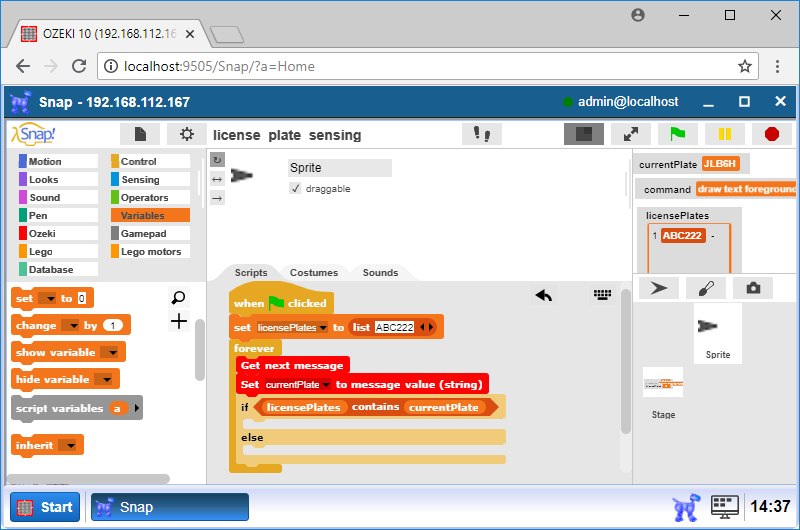
Task: Click the search blocks magnifier icon
Action: tap(179, 297)
